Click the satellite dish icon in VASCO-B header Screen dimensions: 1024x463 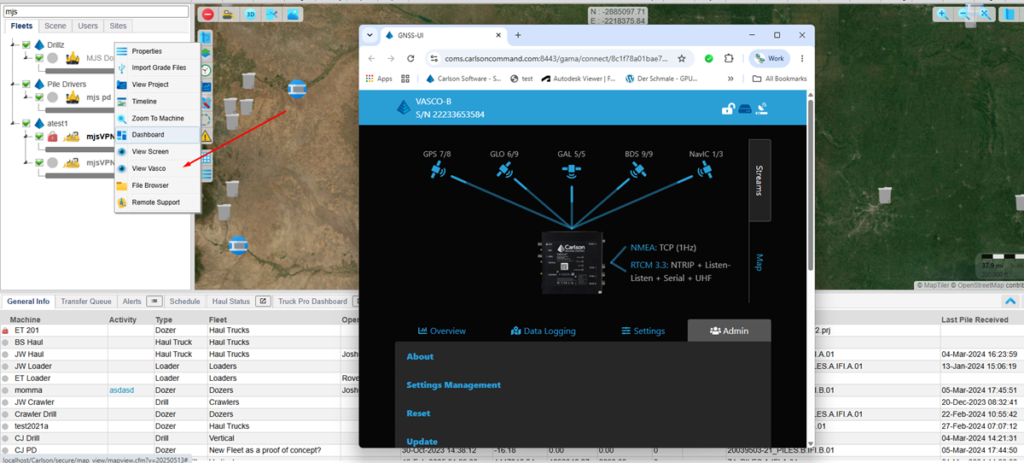coord(761,109)
